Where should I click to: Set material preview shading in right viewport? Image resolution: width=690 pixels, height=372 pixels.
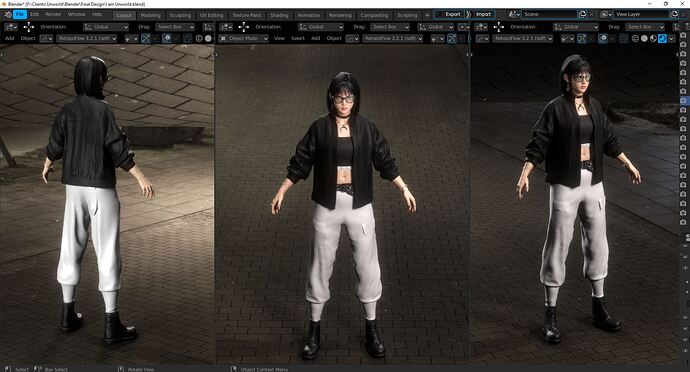(653, 38)
